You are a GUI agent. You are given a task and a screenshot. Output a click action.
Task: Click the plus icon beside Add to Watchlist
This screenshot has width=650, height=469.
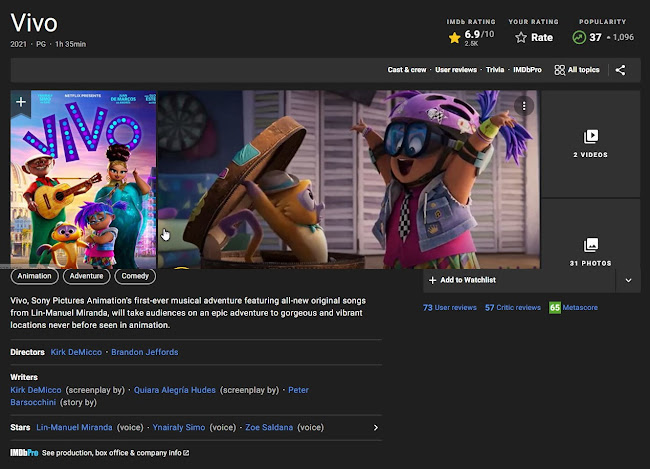coord(432,280)
